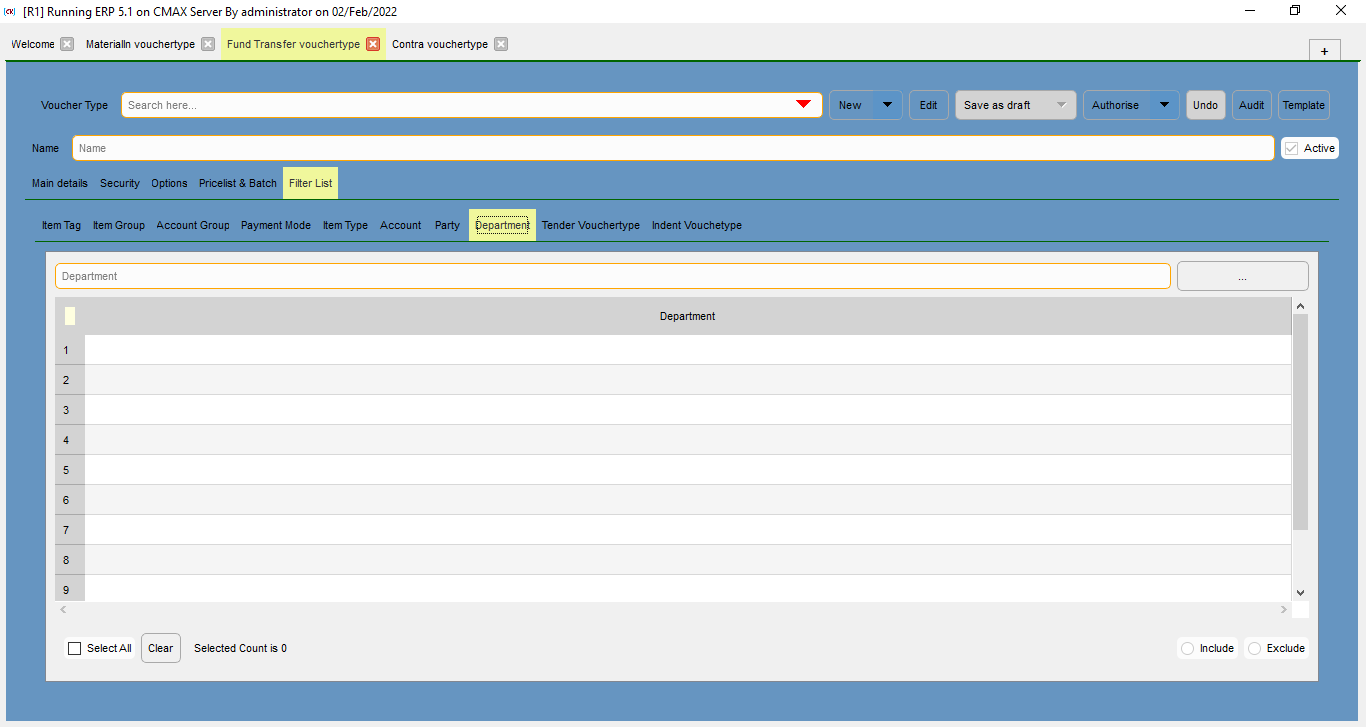Open the Main details tab
Screen dimensions: 1366x727
[60, 183]
